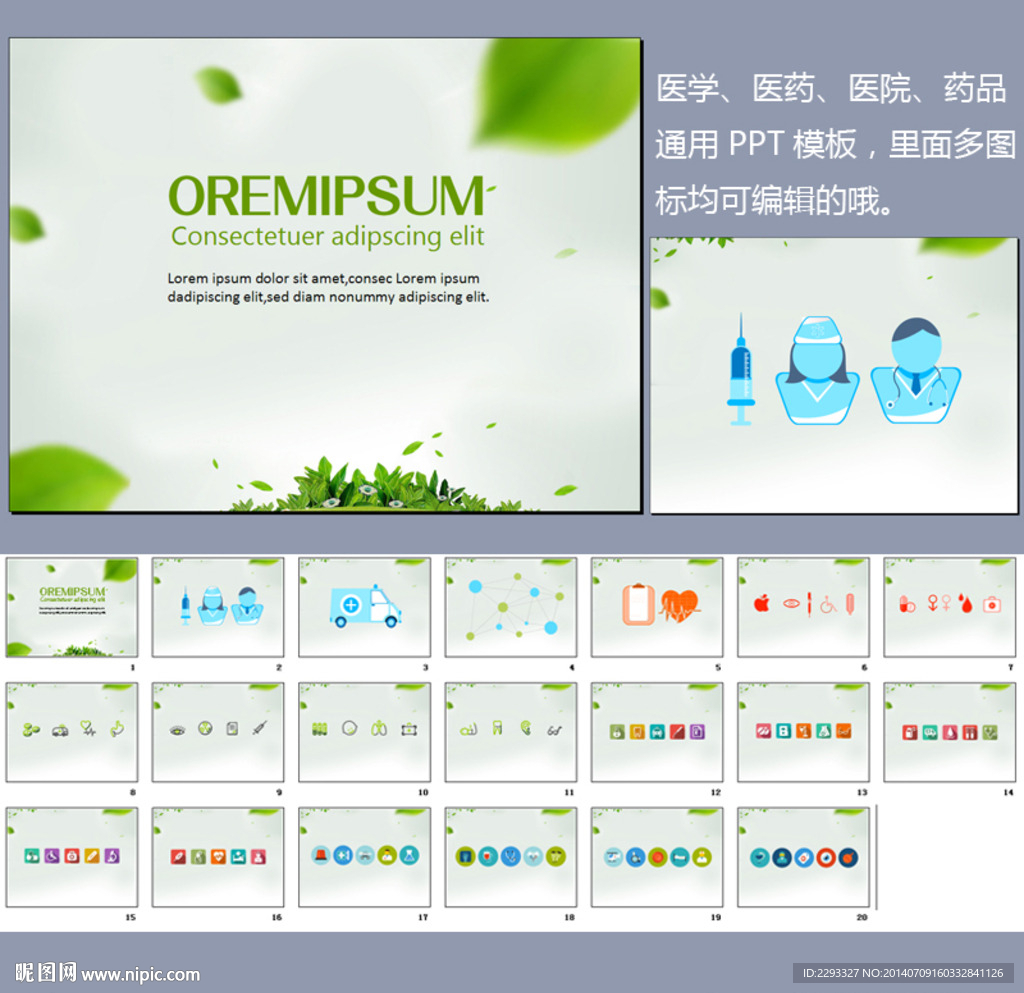
Task: Click the purple microscope icon on slide 15
Action: [112, 856]
